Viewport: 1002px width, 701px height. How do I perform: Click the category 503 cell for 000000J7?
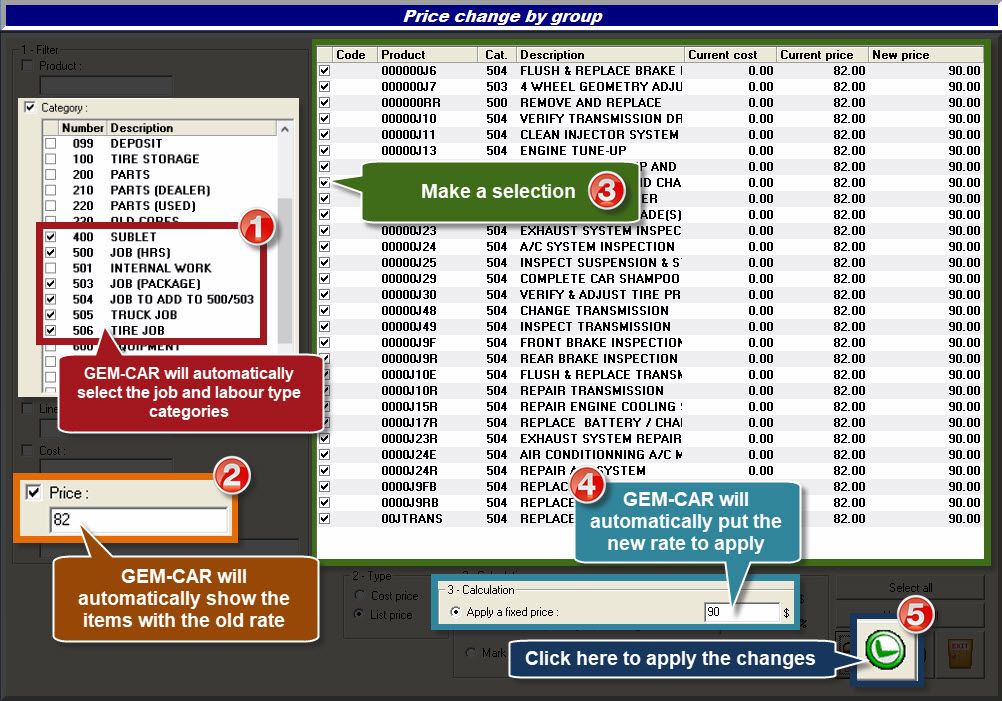tap(497, 86)
